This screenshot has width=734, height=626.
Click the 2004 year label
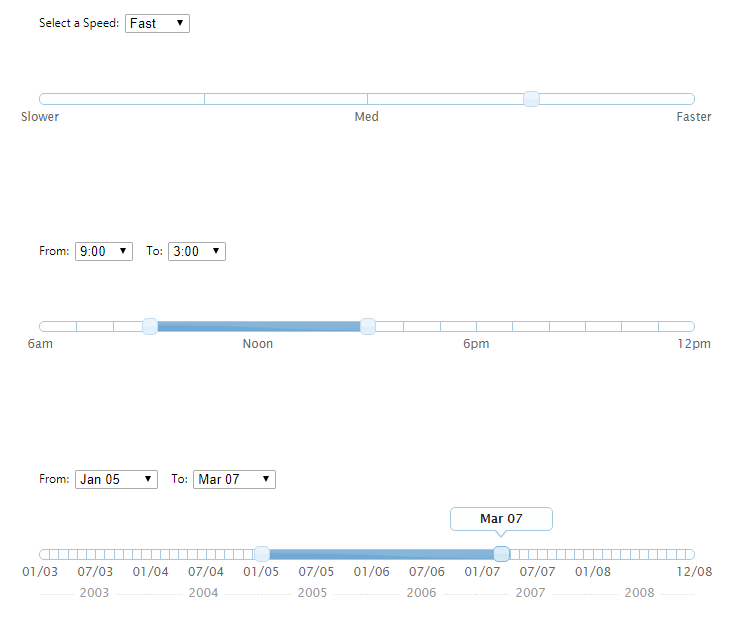(203, 593)
